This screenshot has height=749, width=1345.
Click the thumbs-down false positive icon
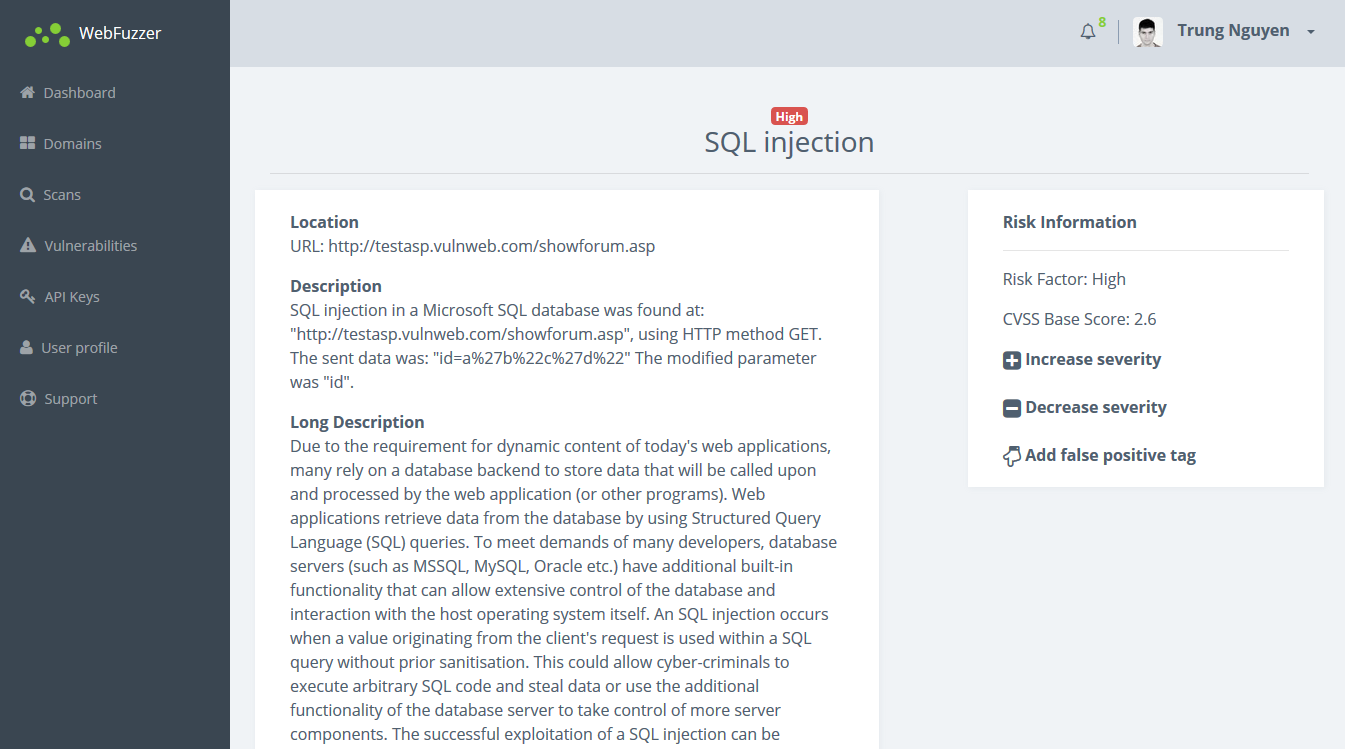1012,457
